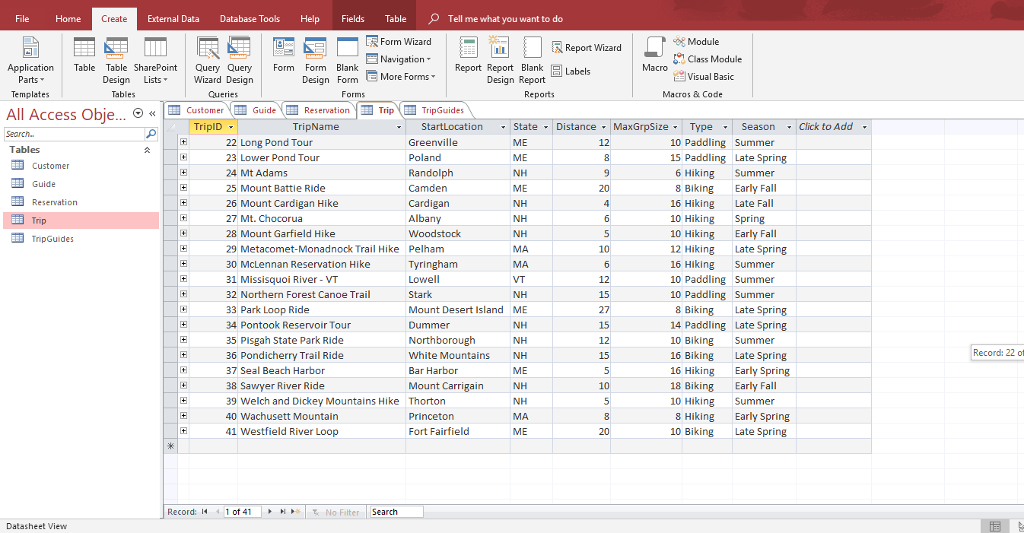
Task: Switch to the Database Tools tab
Action: pyautogui.click(x=249, y=19)
